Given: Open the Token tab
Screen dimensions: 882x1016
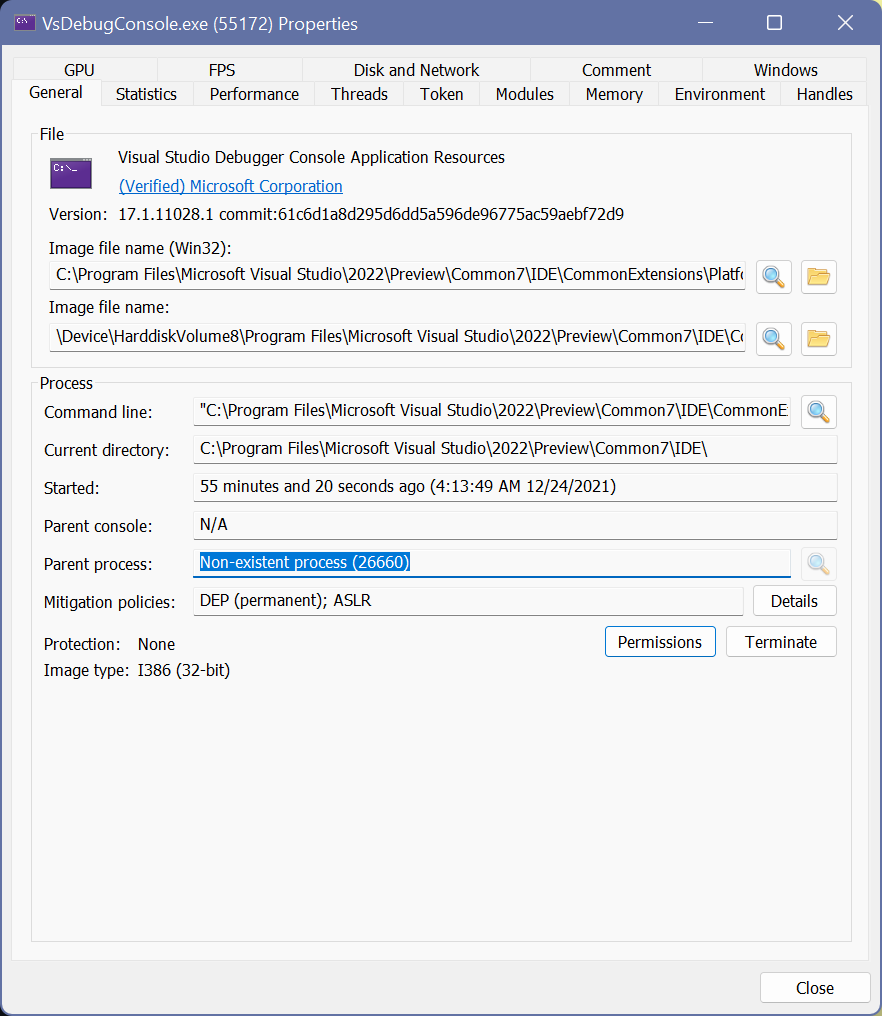Looking at the screenshot, I should pos(441,95).
